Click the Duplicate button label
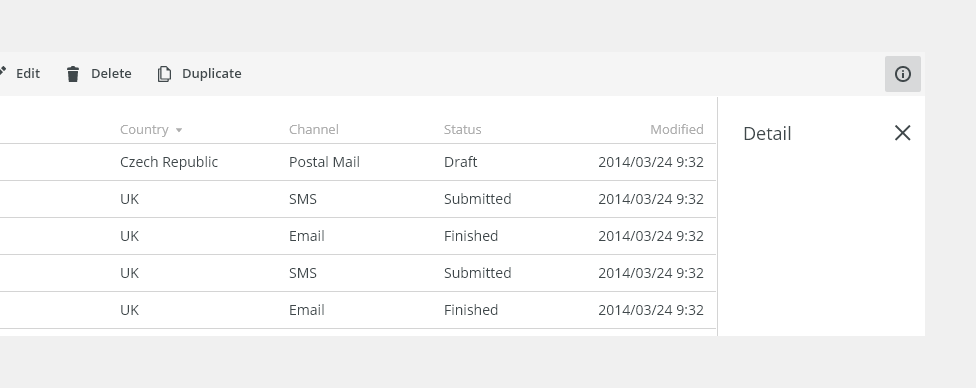The width and height of the screenshot is (976, 388). [212, 73]
